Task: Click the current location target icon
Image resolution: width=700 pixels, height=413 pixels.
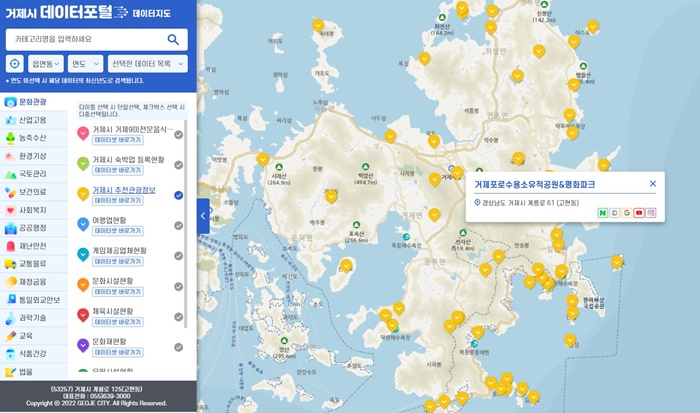Action: click(15, 63)
